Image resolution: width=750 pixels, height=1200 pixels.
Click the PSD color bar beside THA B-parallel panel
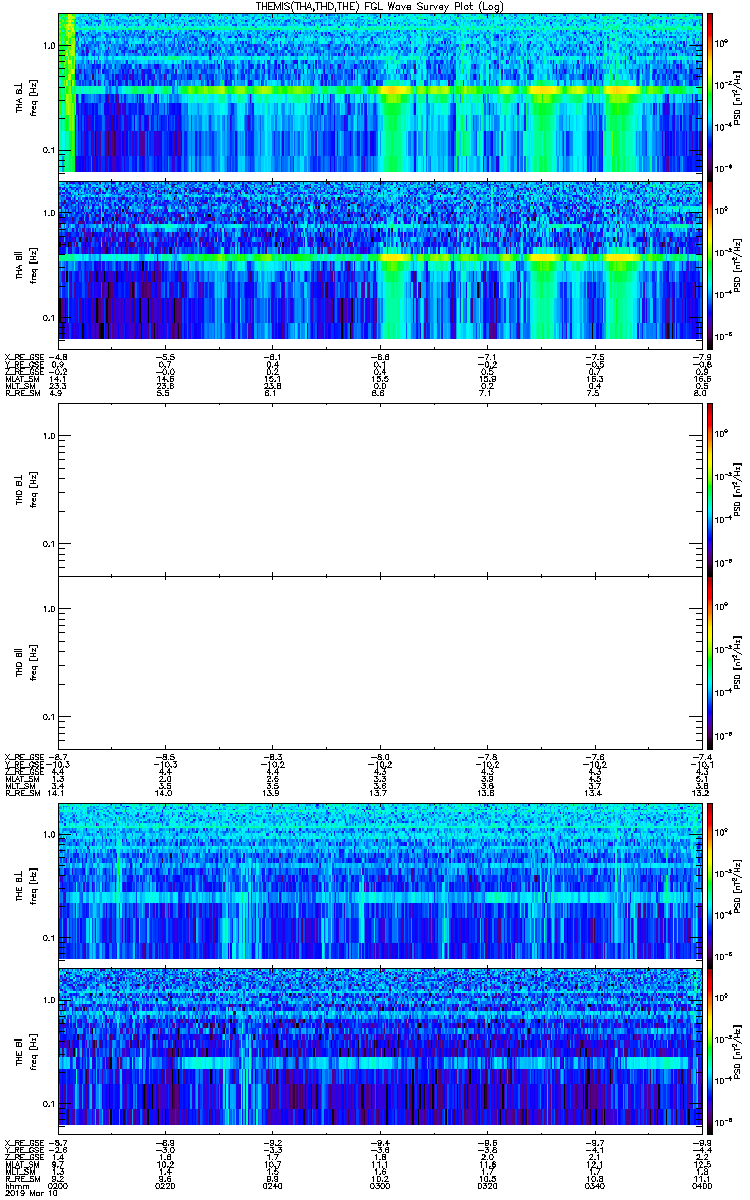tap(710, 260)
